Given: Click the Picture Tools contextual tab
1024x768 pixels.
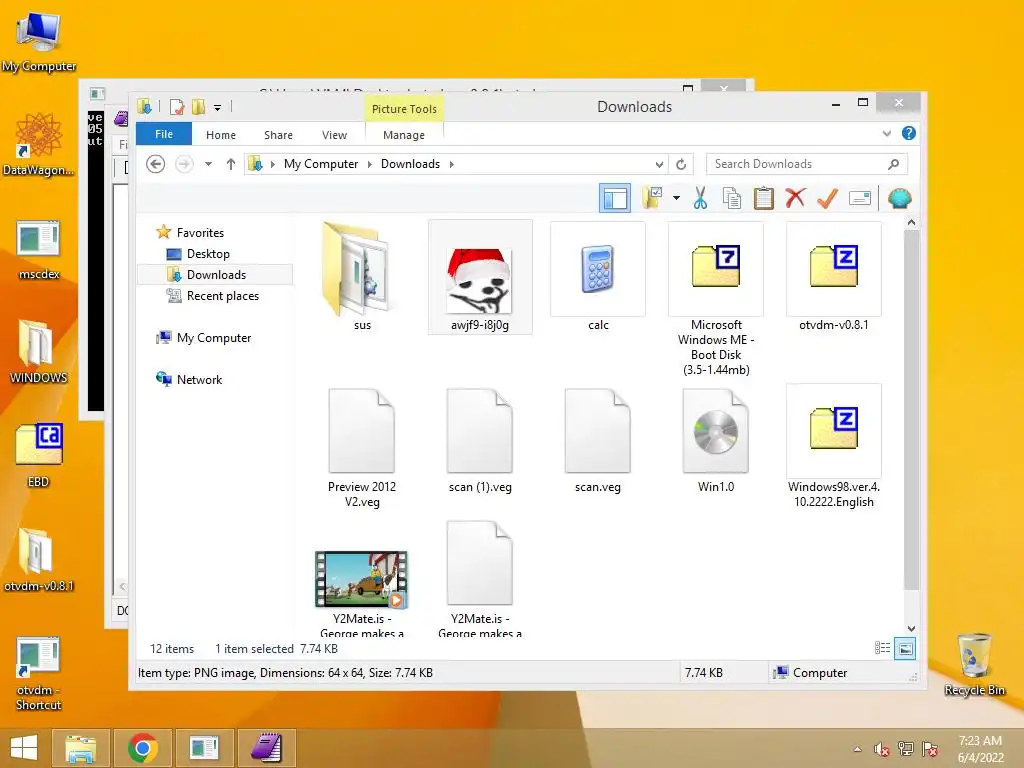Looking at the screenshot, I should [404, 109].
